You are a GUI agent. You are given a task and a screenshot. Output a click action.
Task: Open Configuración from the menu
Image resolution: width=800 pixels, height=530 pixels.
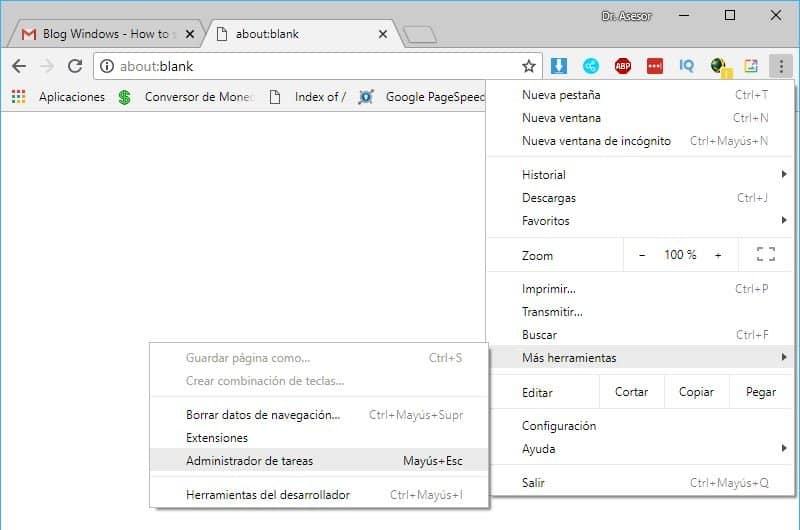[x=640, y=426]
